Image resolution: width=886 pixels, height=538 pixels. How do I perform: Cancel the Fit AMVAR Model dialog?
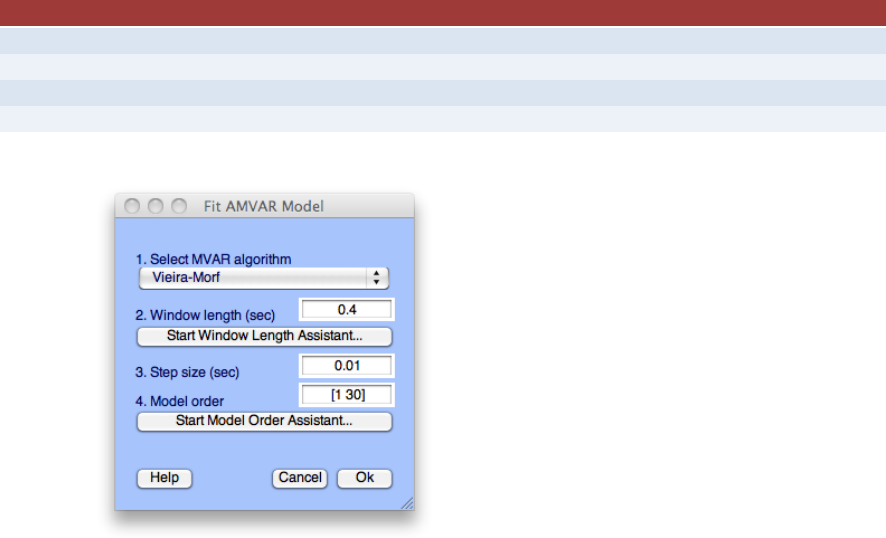[299, 478]
